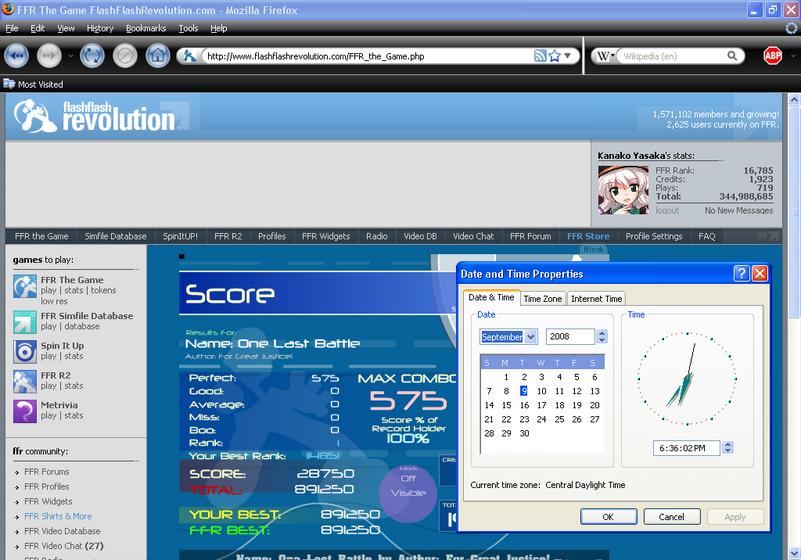Click the Adblock Plus ABP icon
This screenshot has width=801, height=560.
click(x=772, y=55)
